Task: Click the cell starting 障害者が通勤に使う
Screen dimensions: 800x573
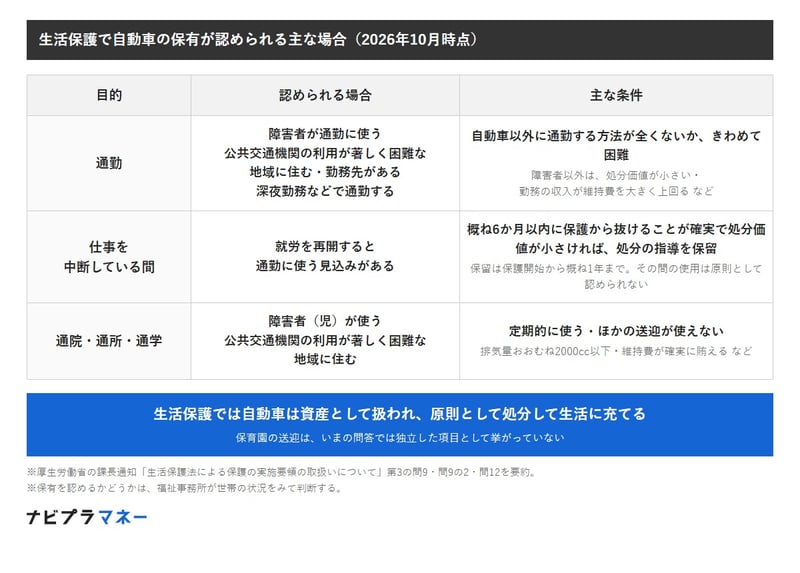Action: pos(325,163)
